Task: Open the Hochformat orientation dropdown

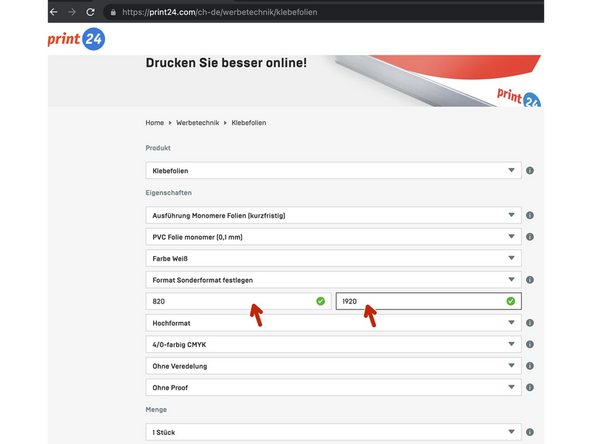Action: (333, 323)
